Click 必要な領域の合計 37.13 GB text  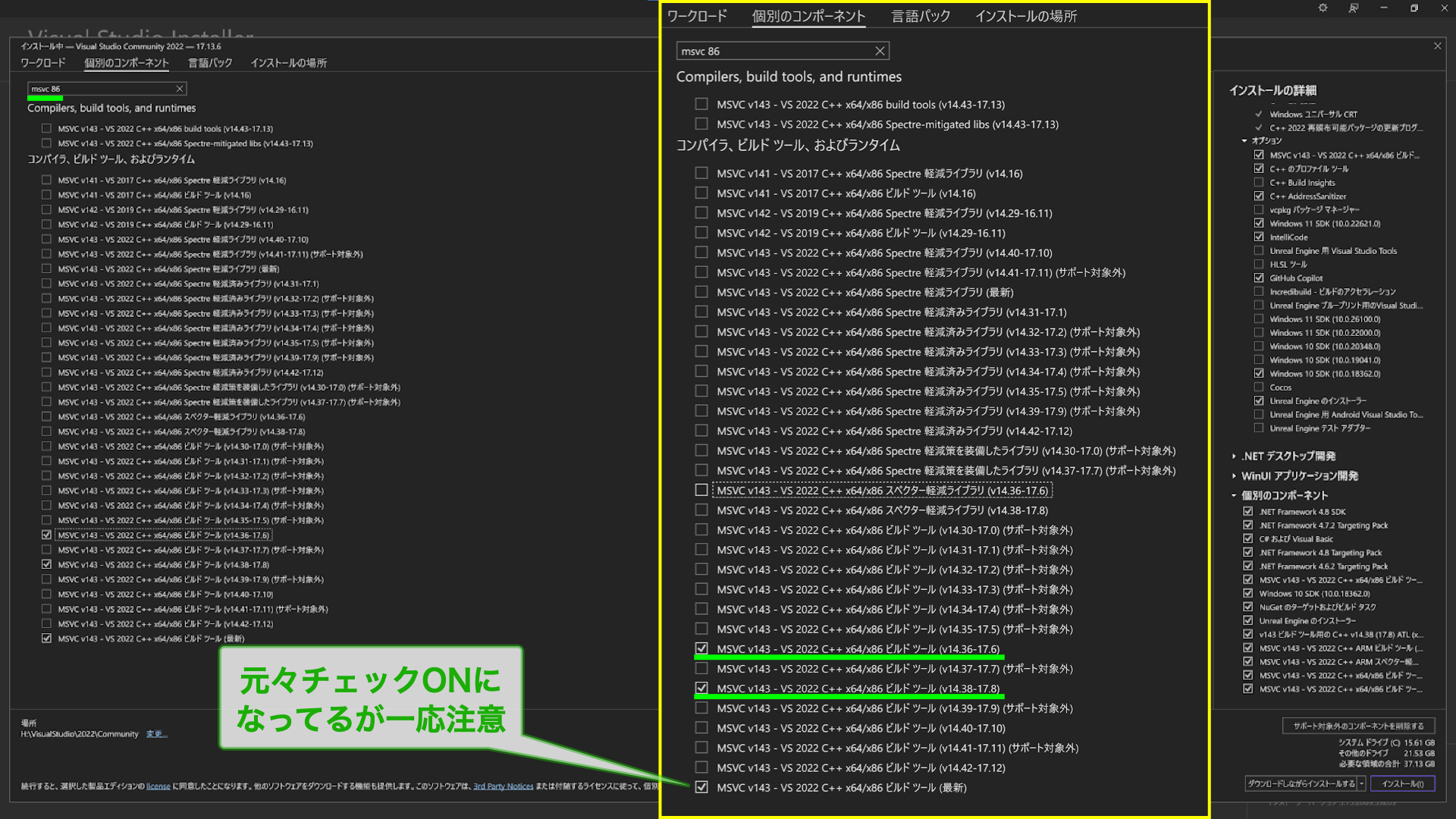1386,764
